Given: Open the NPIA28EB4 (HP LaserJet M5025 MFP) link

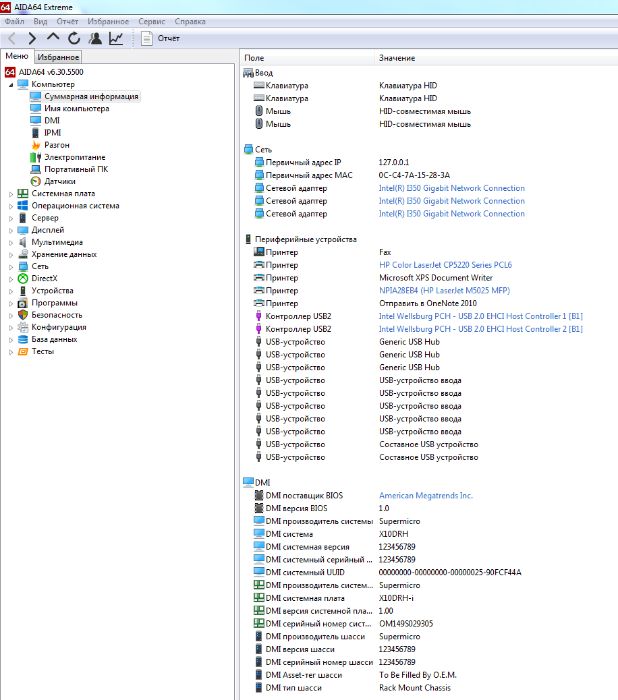Looking at the screenshot, I should [x=444, y=290].
